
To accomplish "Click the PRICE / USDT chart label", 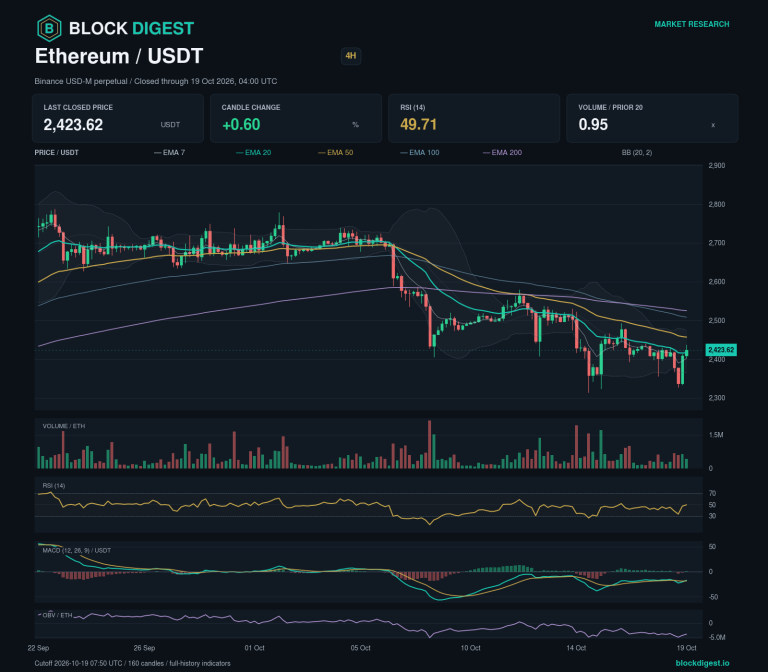I will click(56, 152).
